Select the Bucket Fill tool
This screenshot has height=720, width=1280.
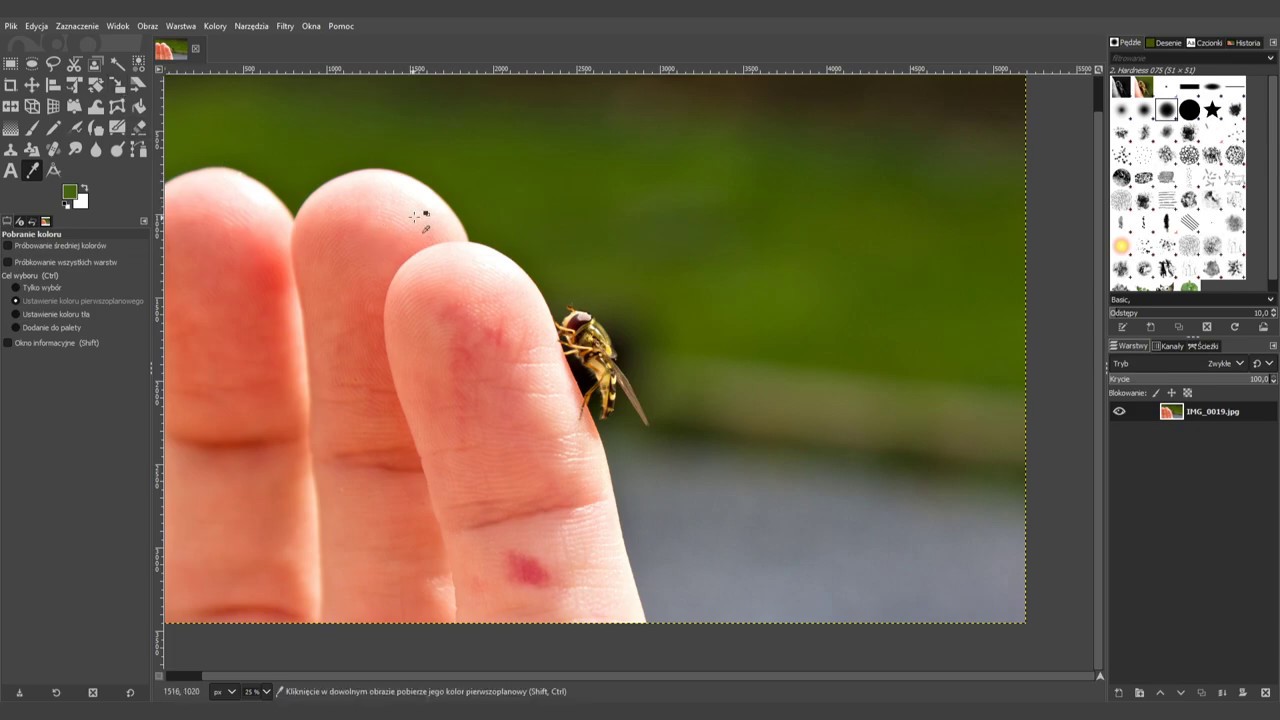tap(139, 106)
